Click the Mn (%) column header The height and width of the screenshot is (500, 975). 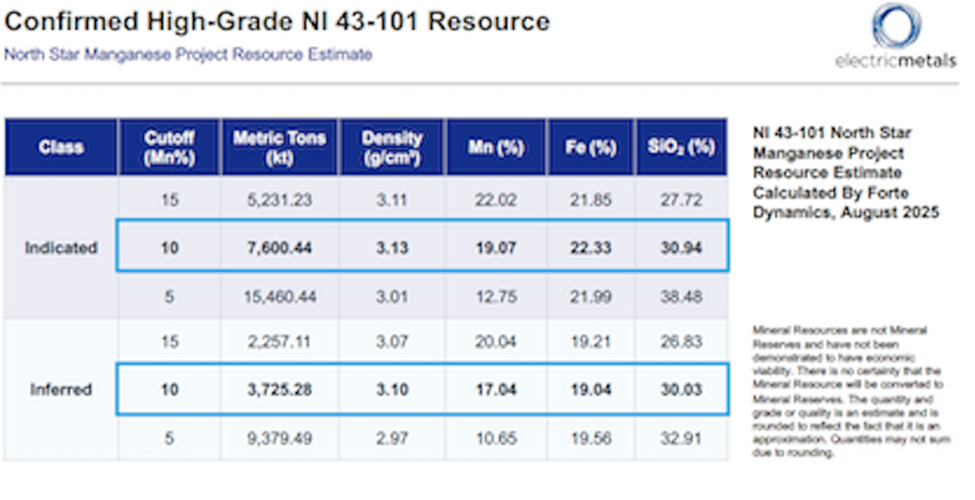[x=496, y=147]
